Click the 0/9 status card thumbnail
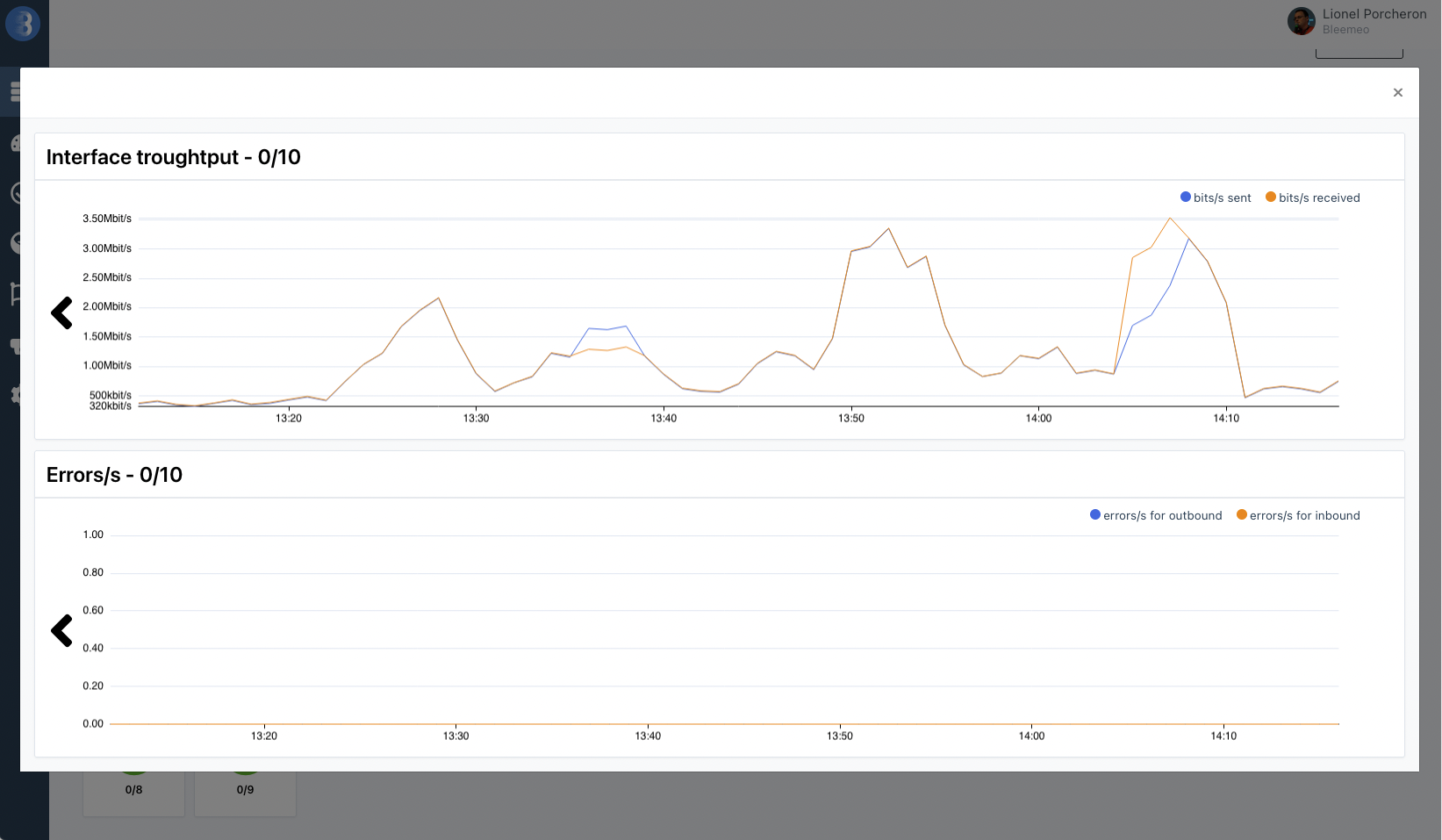Image resolution: width=1442 pixels, height=840 pixels. [x=244, y=789]
